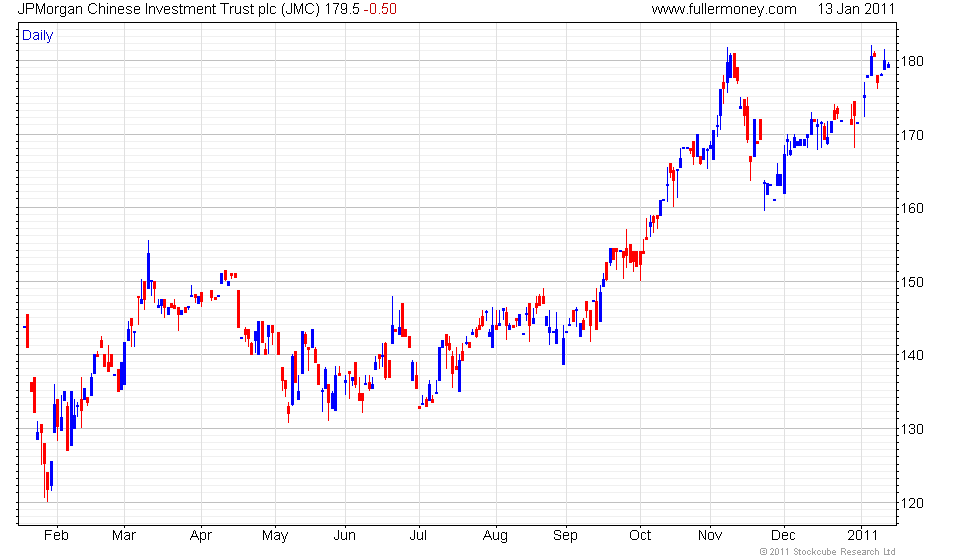The width and height of the screenshot is (980, 560).
Task: Click the last price value 179.5
Action: 342,9
